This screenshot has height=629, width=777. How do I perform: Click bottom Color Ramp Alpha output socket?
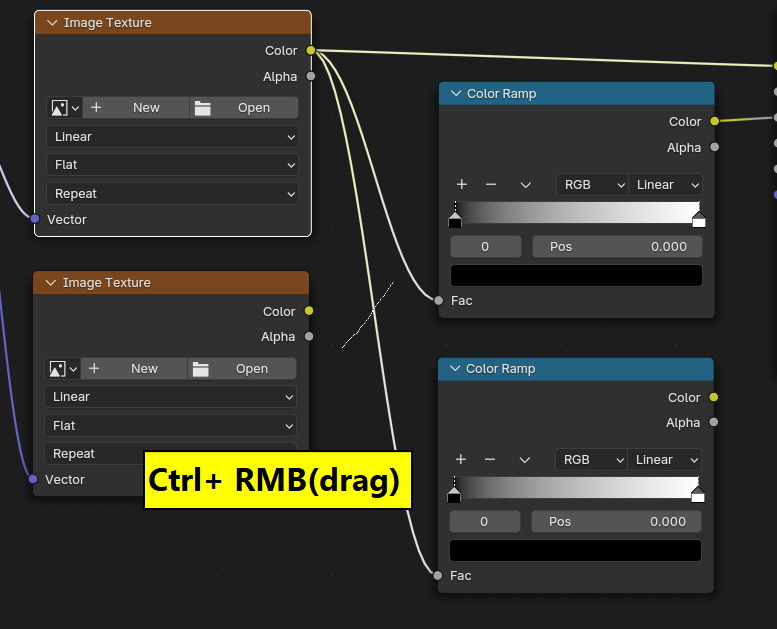(x=714, y=422)
